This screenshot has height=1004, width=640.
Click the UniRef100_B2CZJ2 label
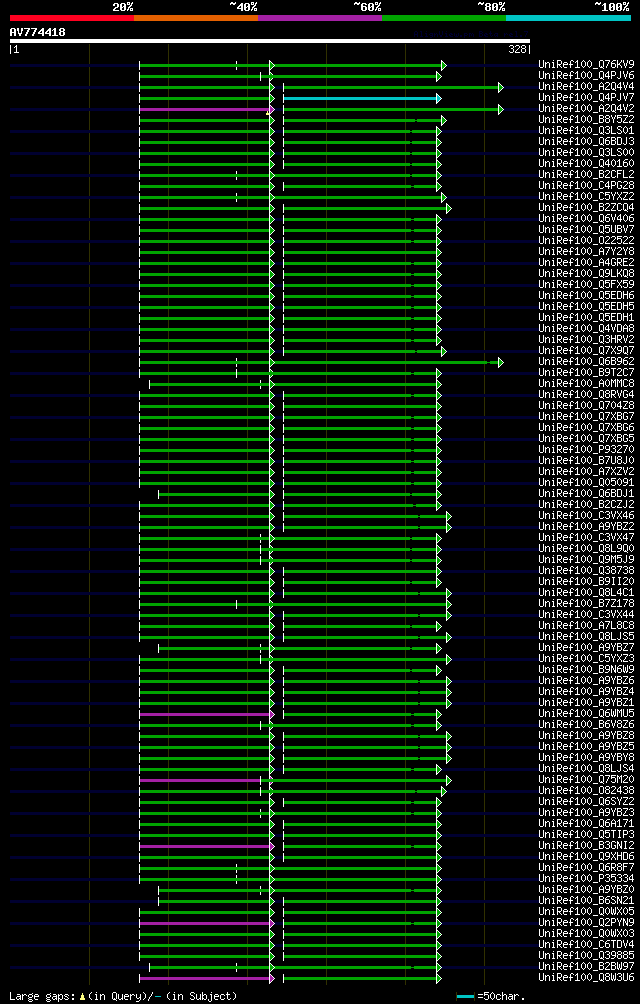point(586,505)
